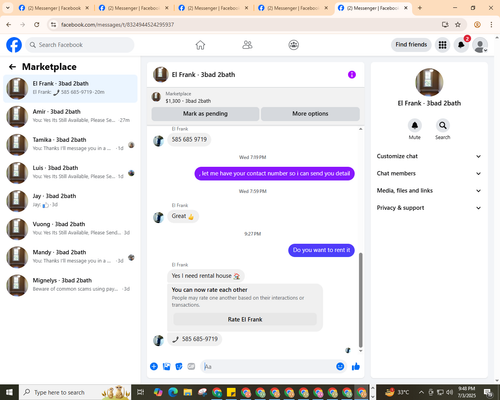
Task: Open the emoji picker in message field
Action: coord(340,366)
